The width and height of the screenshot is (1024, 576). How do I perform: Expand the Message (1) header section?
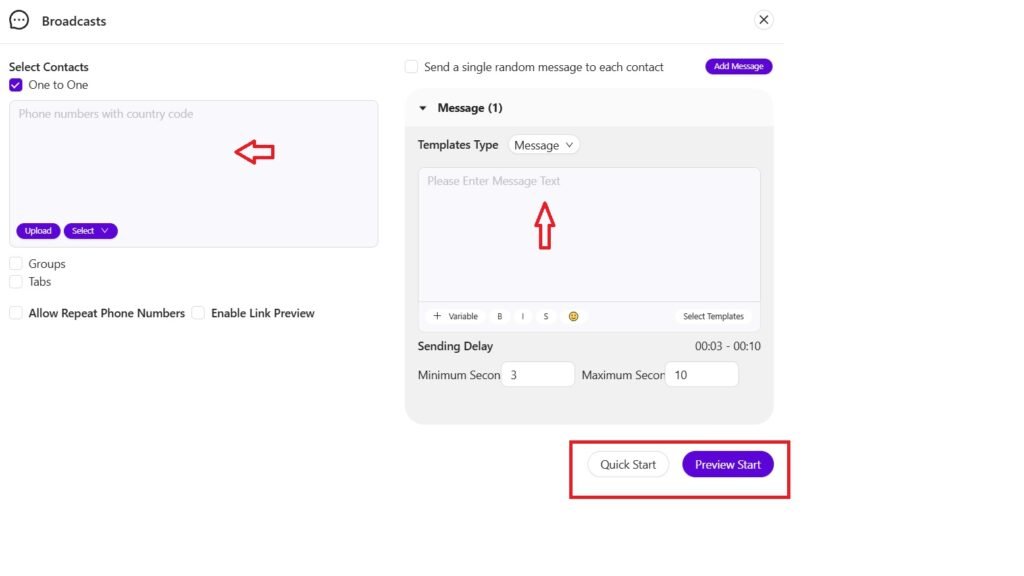pos(470,107)
